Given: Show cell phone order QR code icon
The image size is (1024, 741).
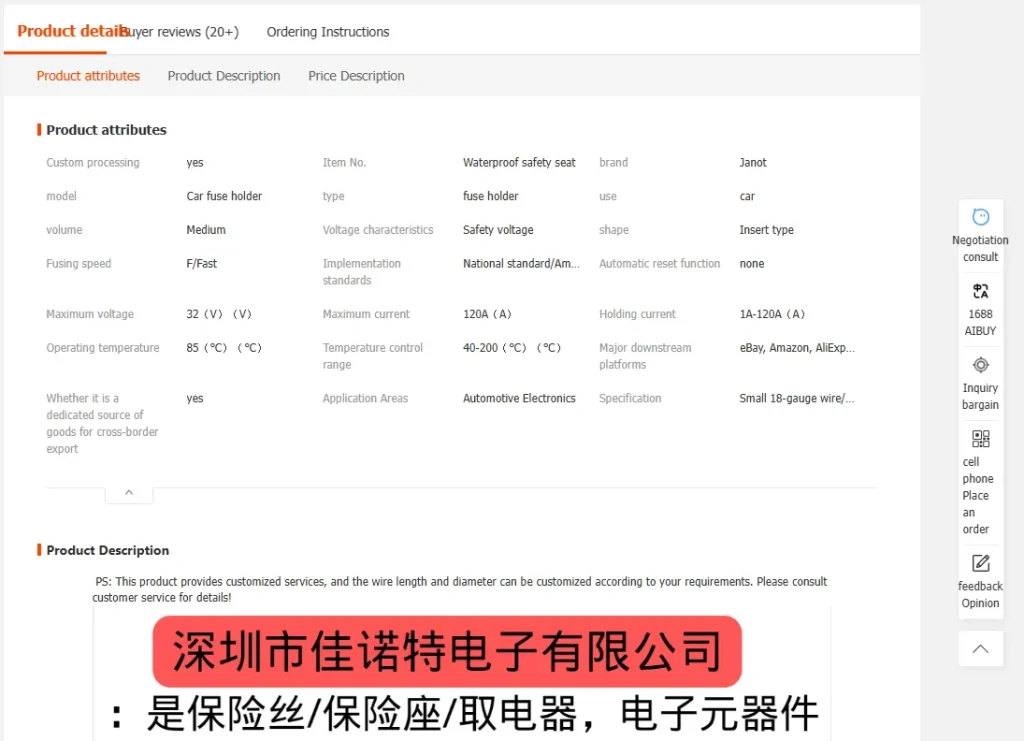Looking at the screenshot, I should coord(980,438).
